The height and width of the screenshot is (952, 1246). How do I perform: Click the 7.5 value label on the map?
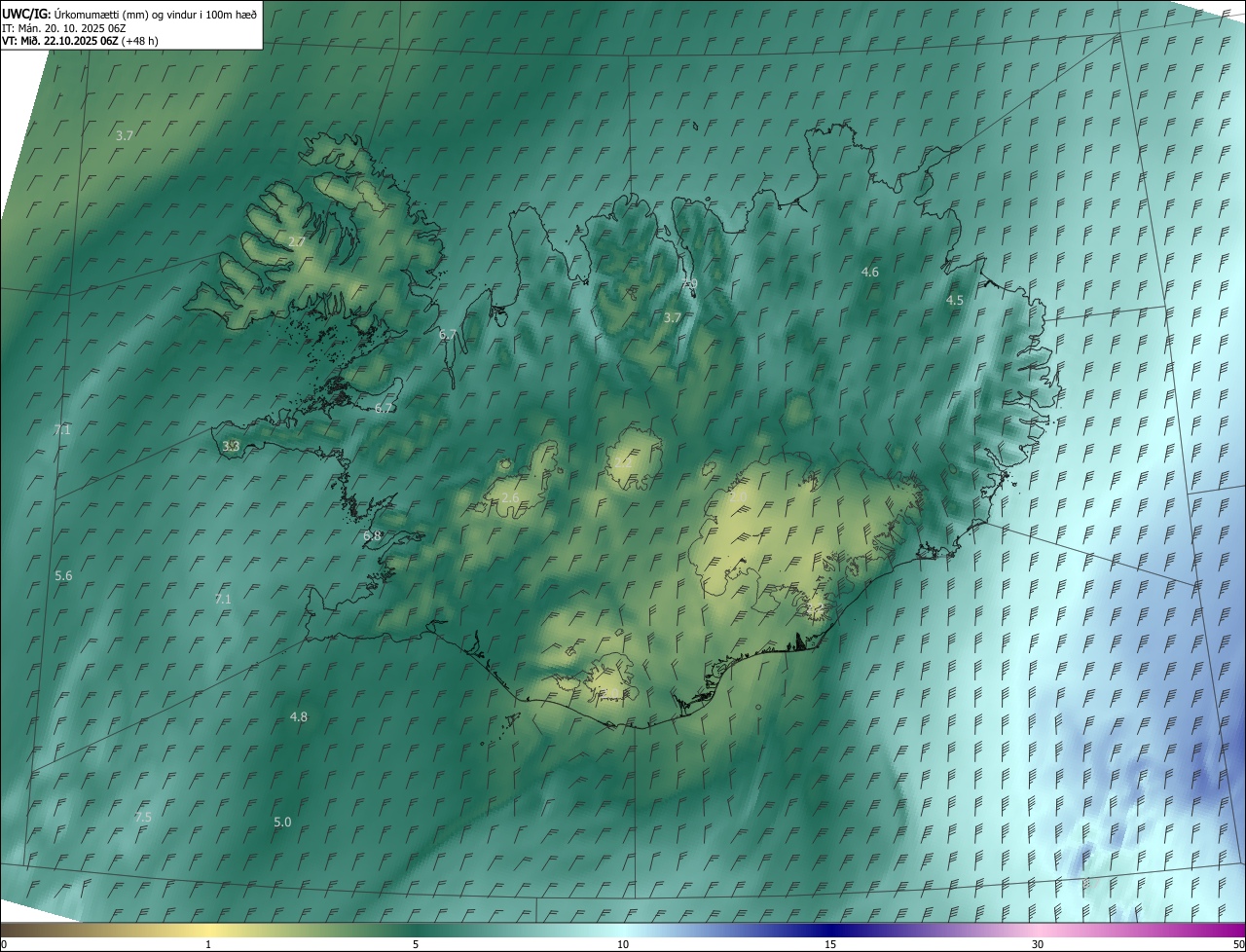[143, 818]
